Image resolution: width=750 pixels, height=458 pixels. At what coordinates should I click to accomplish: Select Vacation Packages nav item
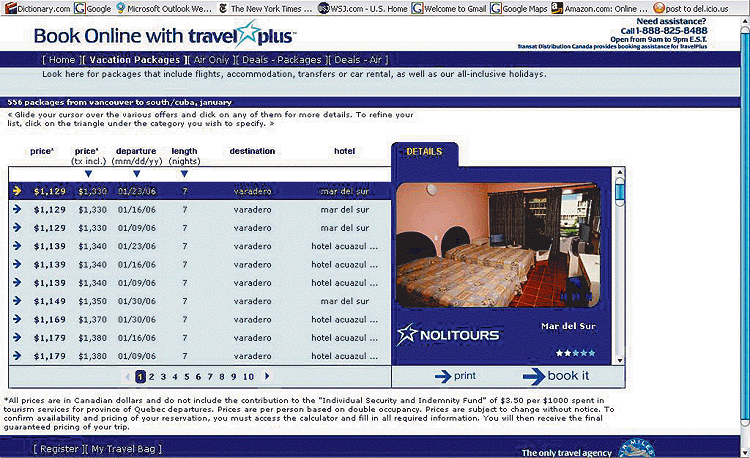pyautogui.click(x=134, y=60)
